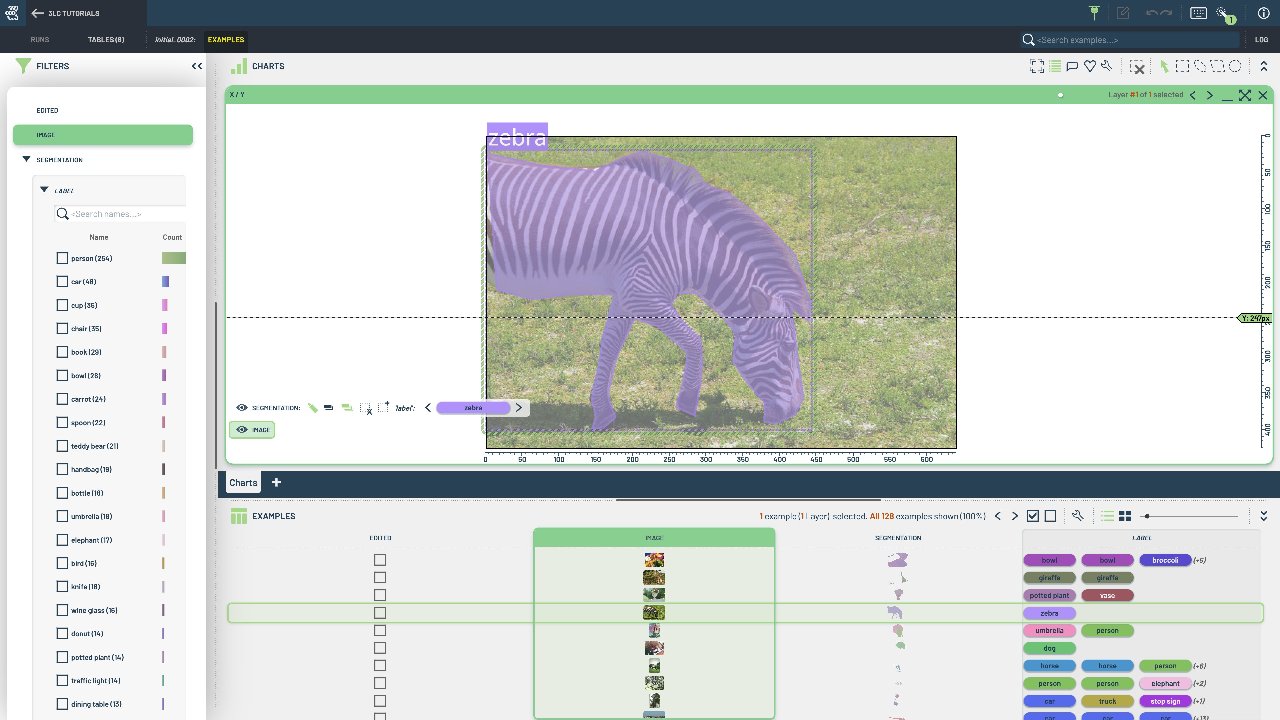
Task: Click the info icon in top bar
Action: point(1263,13)
